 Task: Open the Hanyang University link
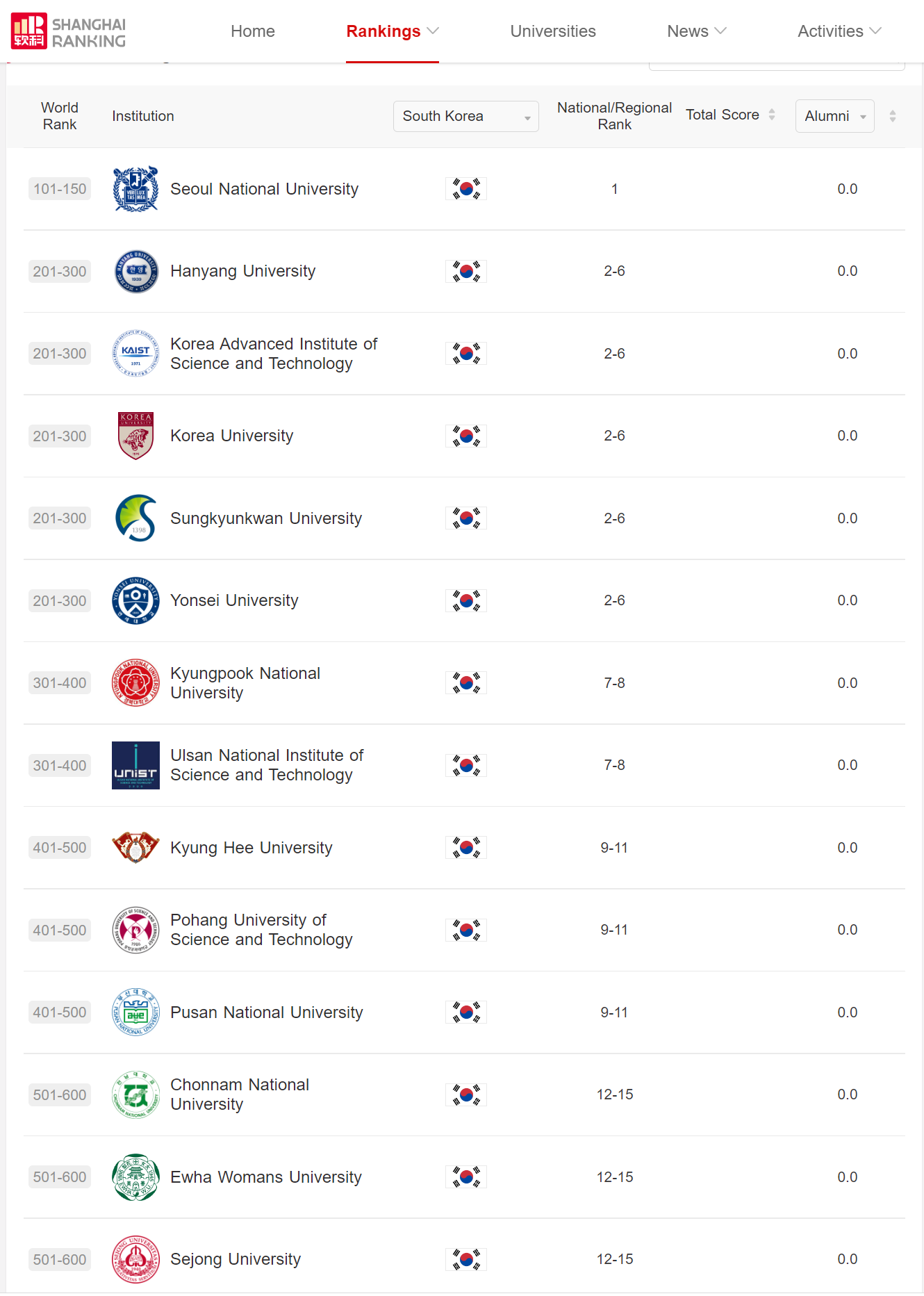point(242,271)
